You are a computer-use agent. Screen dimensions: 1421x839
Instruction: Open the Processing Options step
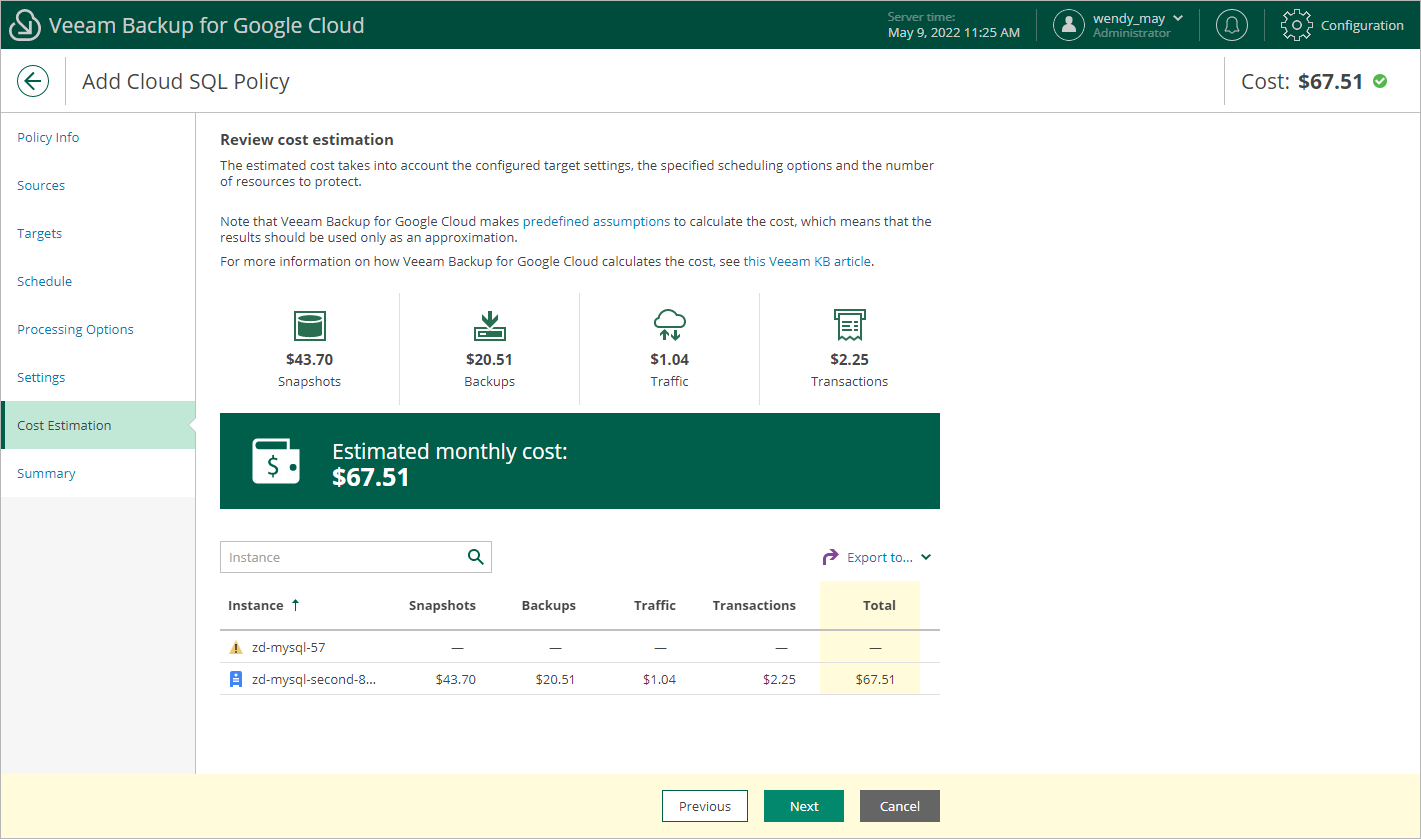tap(75, 329)
